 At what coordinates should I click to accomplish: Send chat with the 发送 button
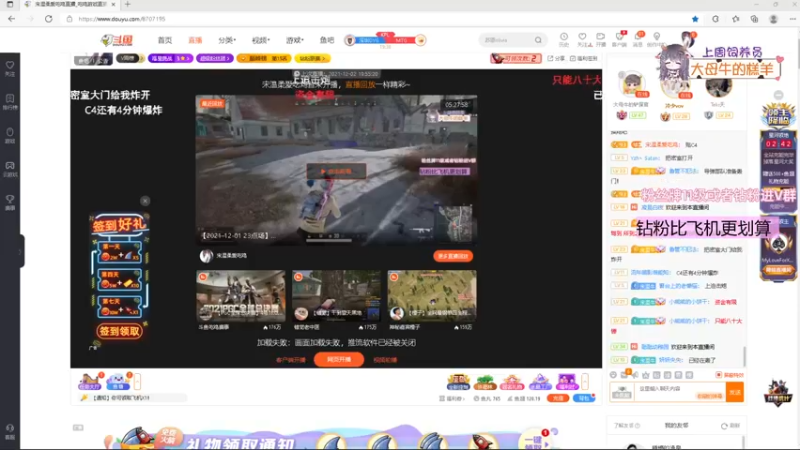point(735,392)
